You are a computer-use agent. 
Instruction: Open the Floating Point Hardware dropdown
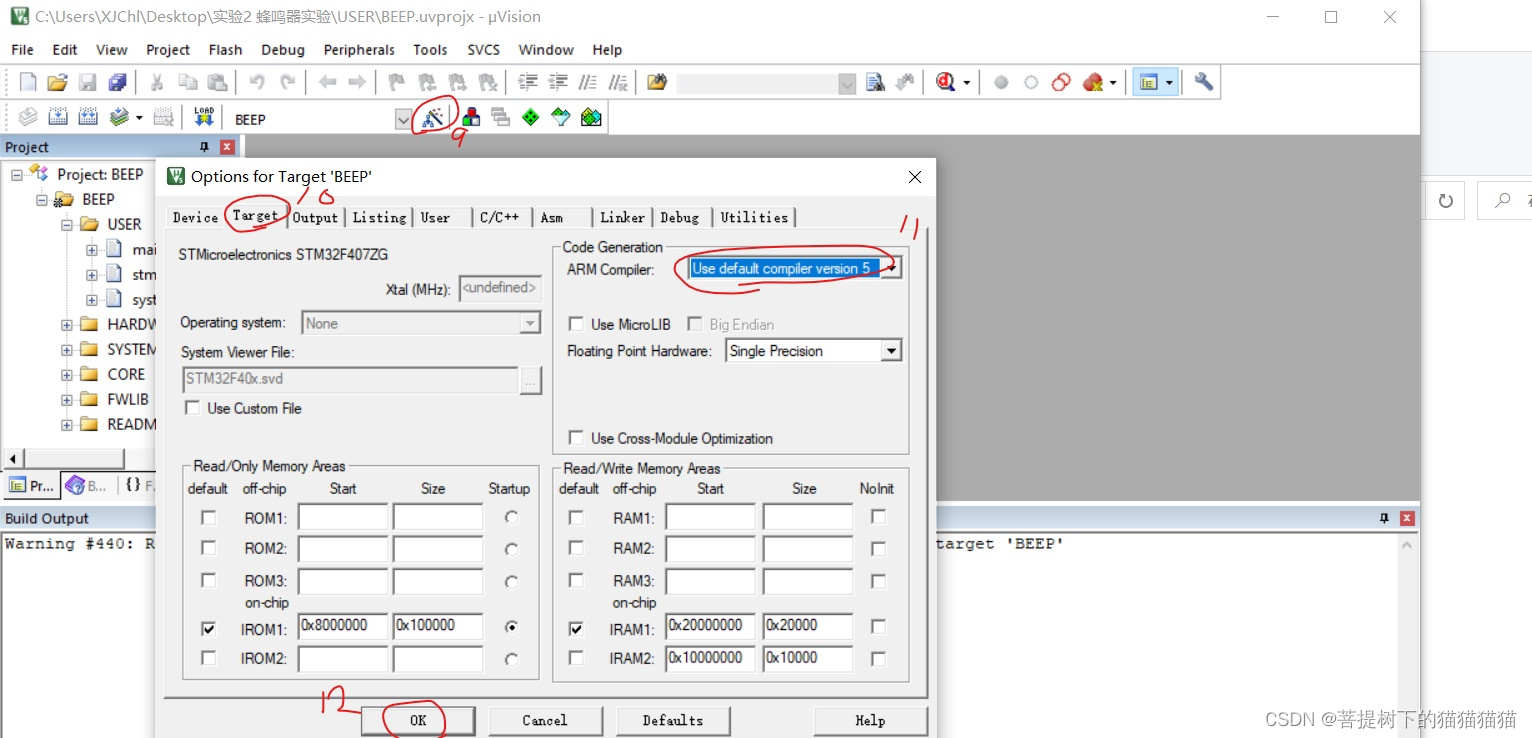(x=891, y=351)
